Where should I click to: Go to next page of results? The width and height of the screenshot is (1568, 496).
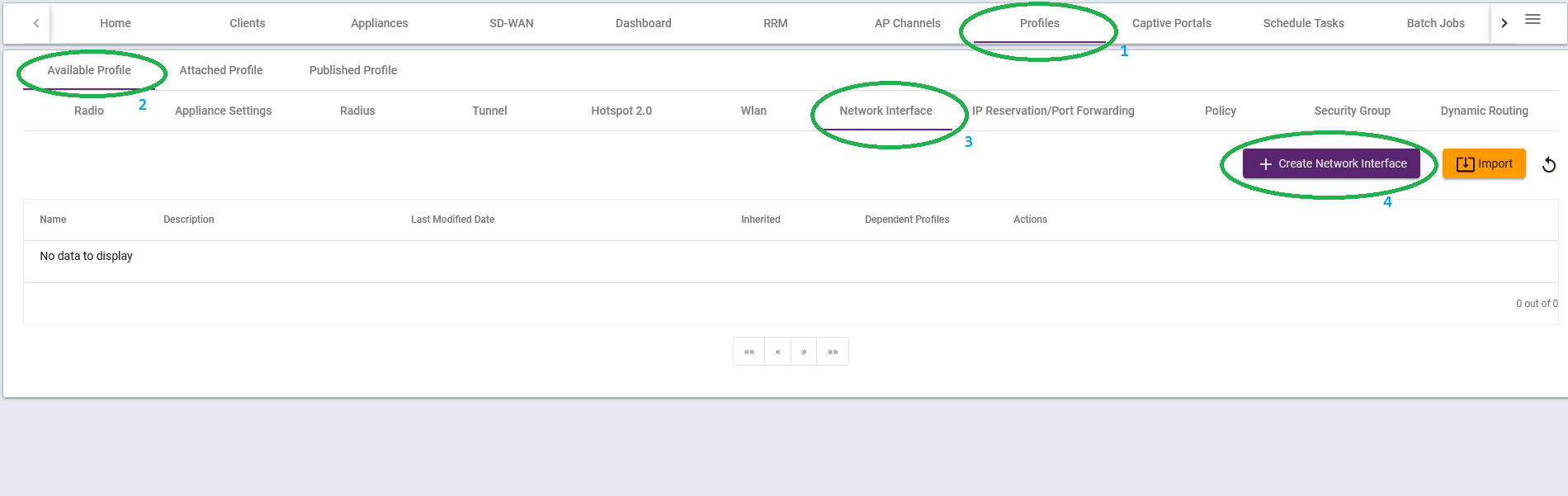tap(804, 352)
